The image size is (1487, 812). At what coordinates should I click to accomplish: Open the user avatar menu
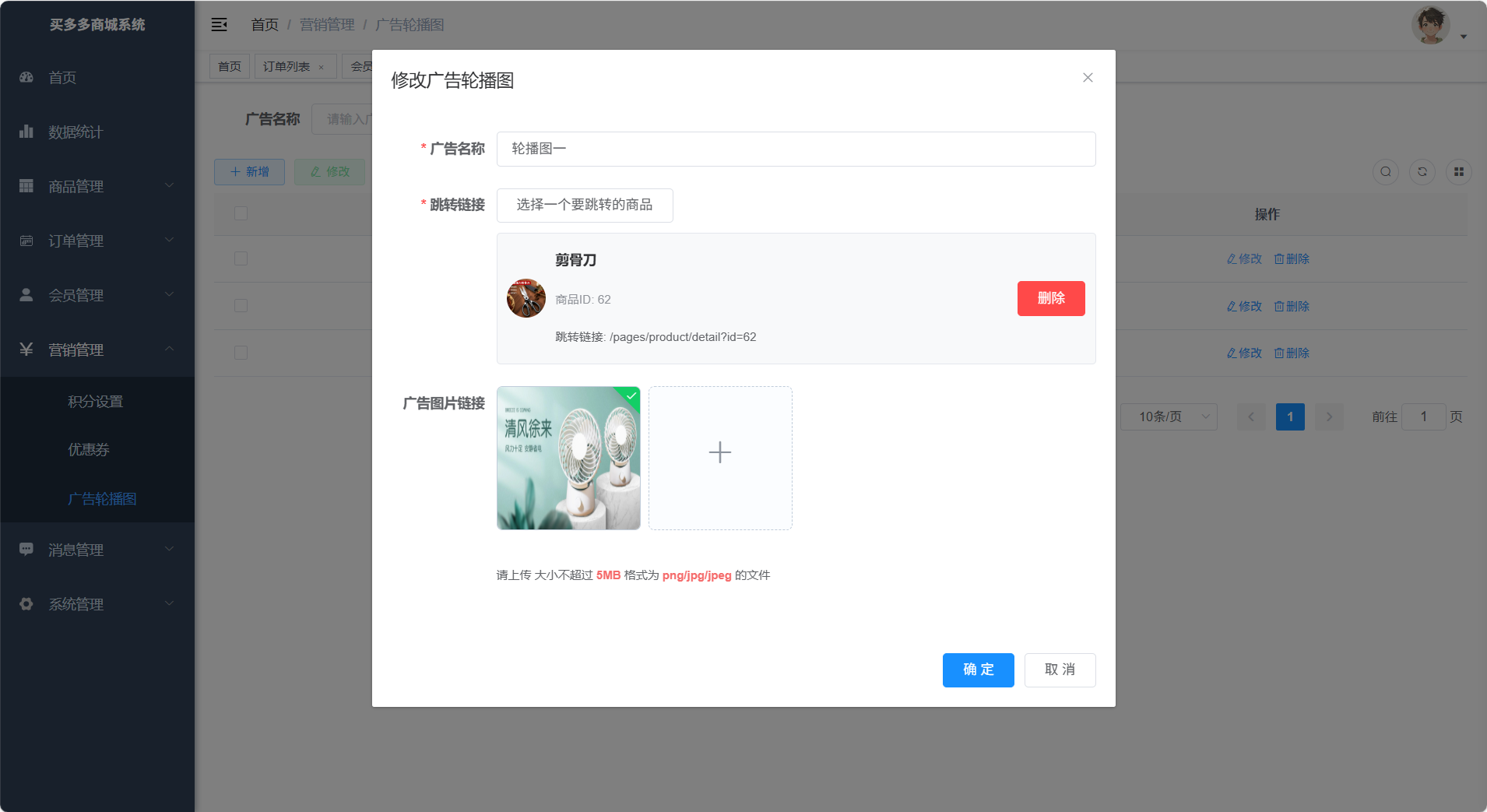tap(1431, 26)
